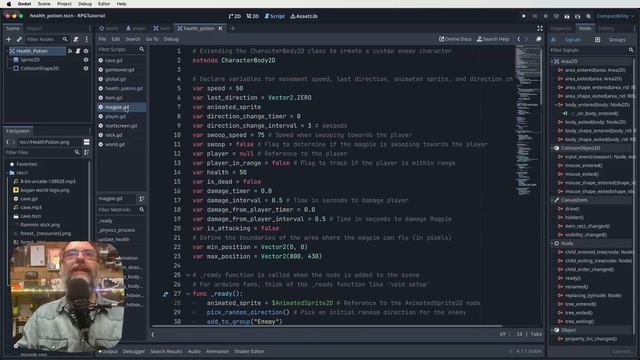The image size is (640, 360).
Task: Click the script history back arrow
Action: coord(519,39)
